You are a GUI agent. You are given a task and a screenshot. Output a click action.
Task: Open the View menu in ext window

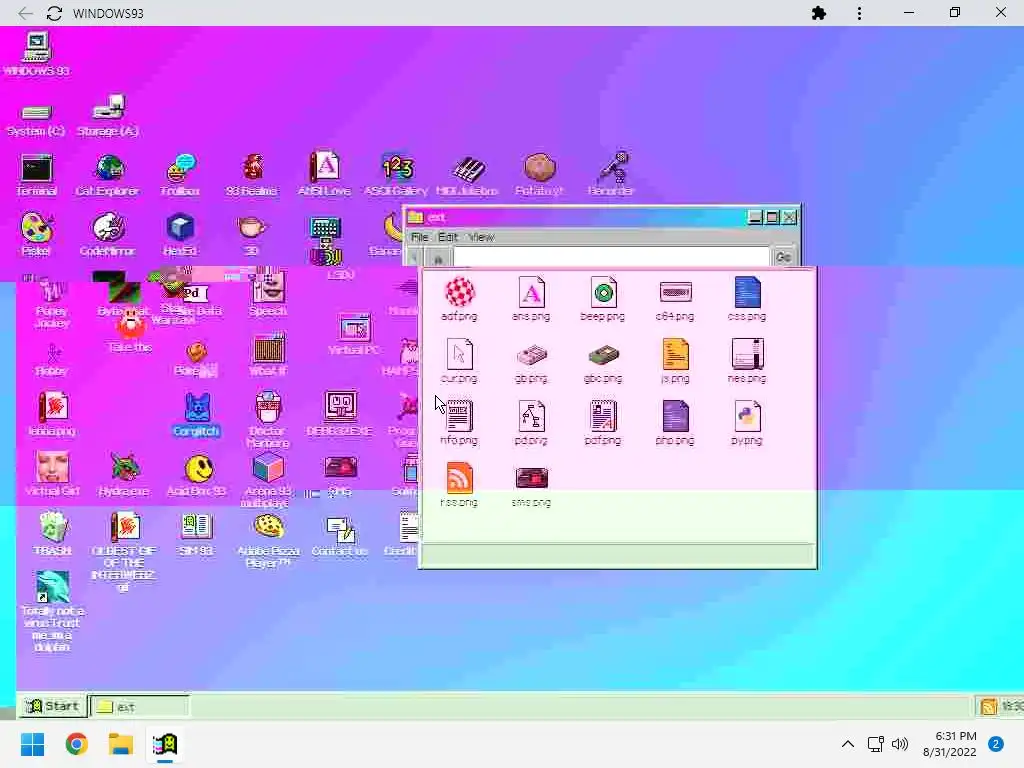481,237
